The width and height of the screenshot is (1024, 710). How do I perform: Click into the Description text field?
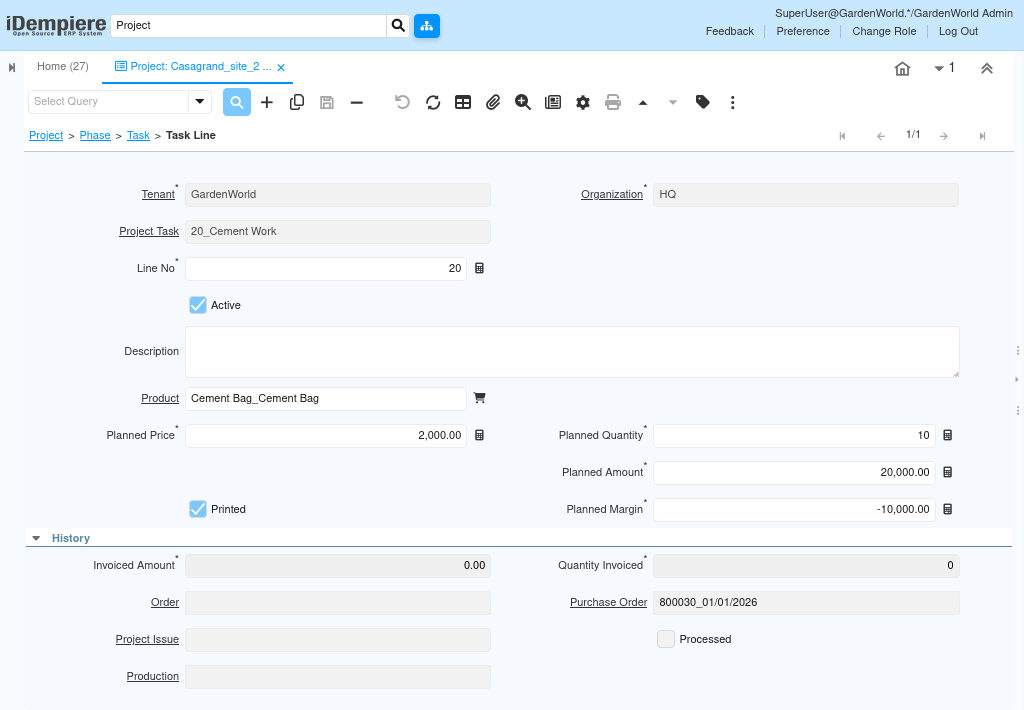(572, 352)
